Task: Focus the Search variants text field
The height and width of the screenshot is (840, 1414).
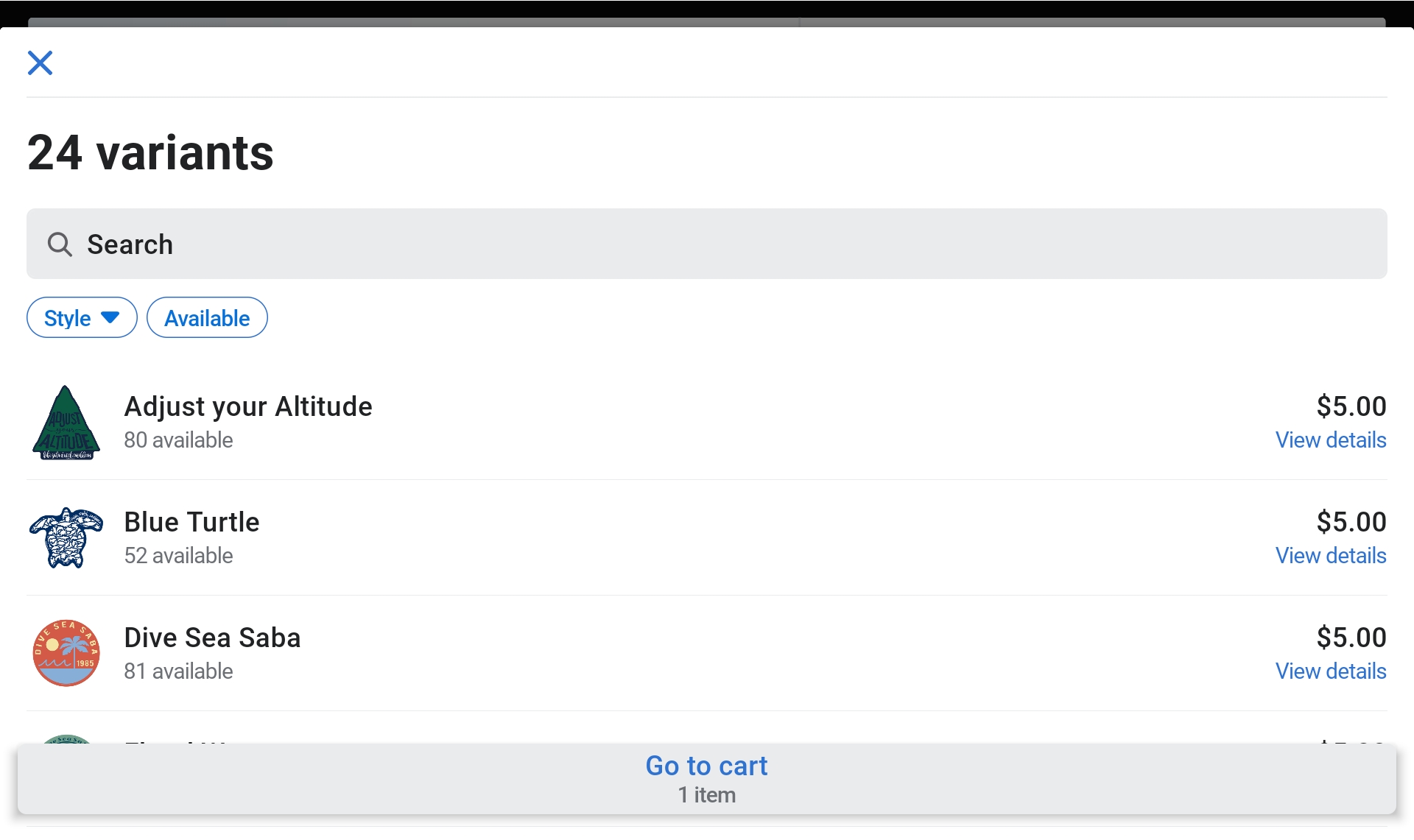Action: (x=707, y=244)
